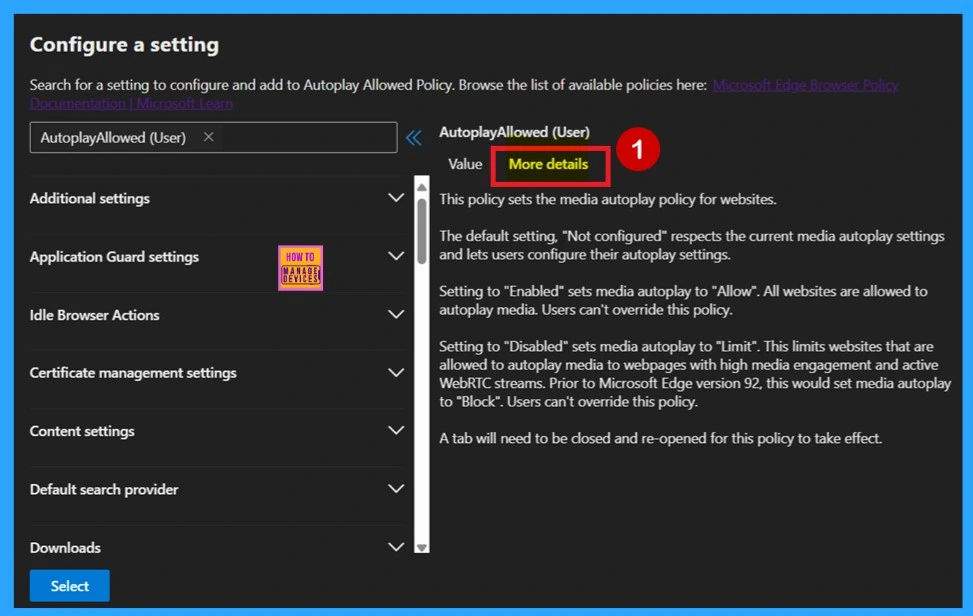The image size is (973, 616).
Task: Select the Additional settings category label
Action: (90, 199)
